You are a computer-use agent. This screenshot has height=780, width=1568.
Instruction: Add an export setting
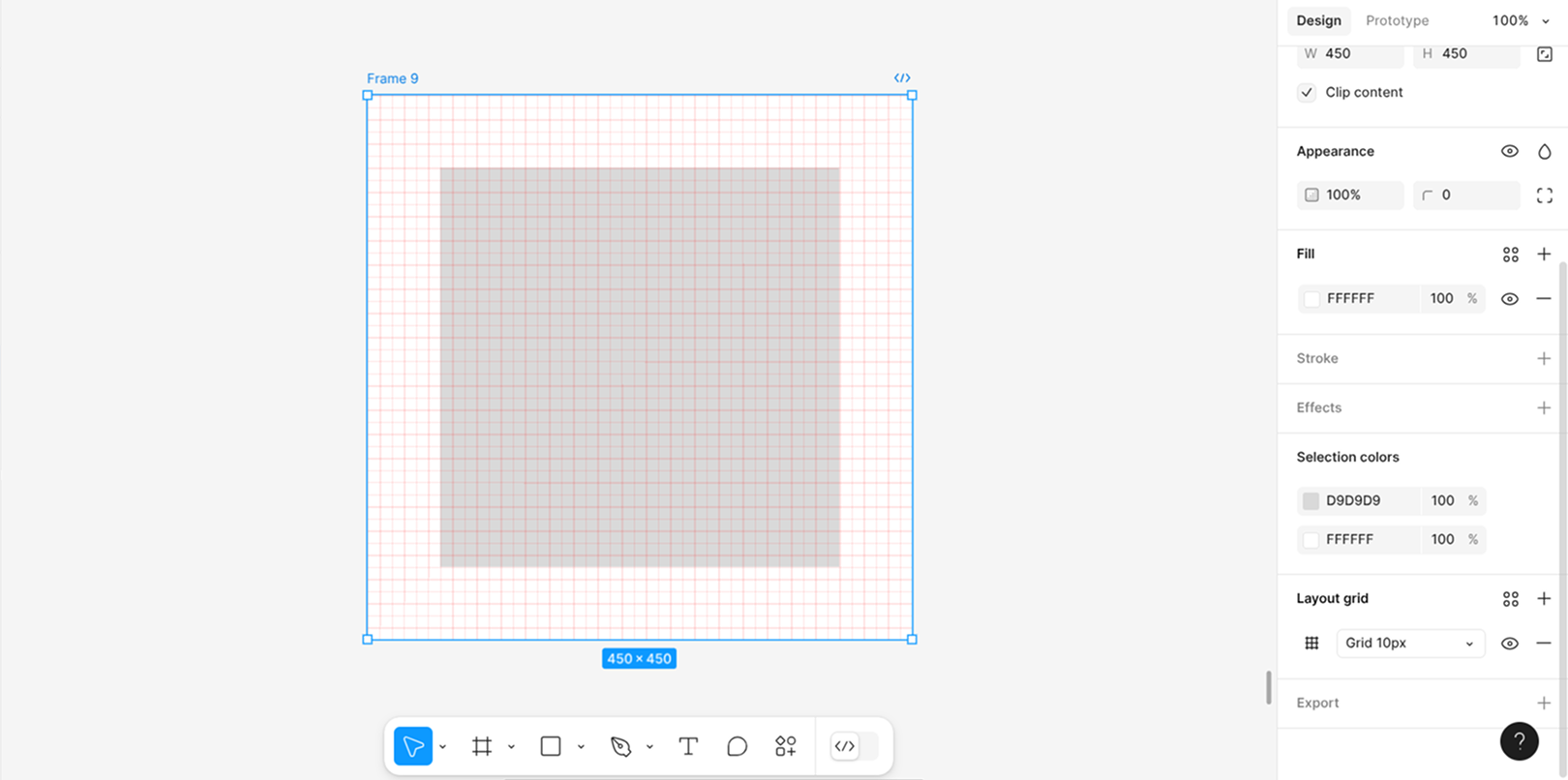[x=1544, y=703]
